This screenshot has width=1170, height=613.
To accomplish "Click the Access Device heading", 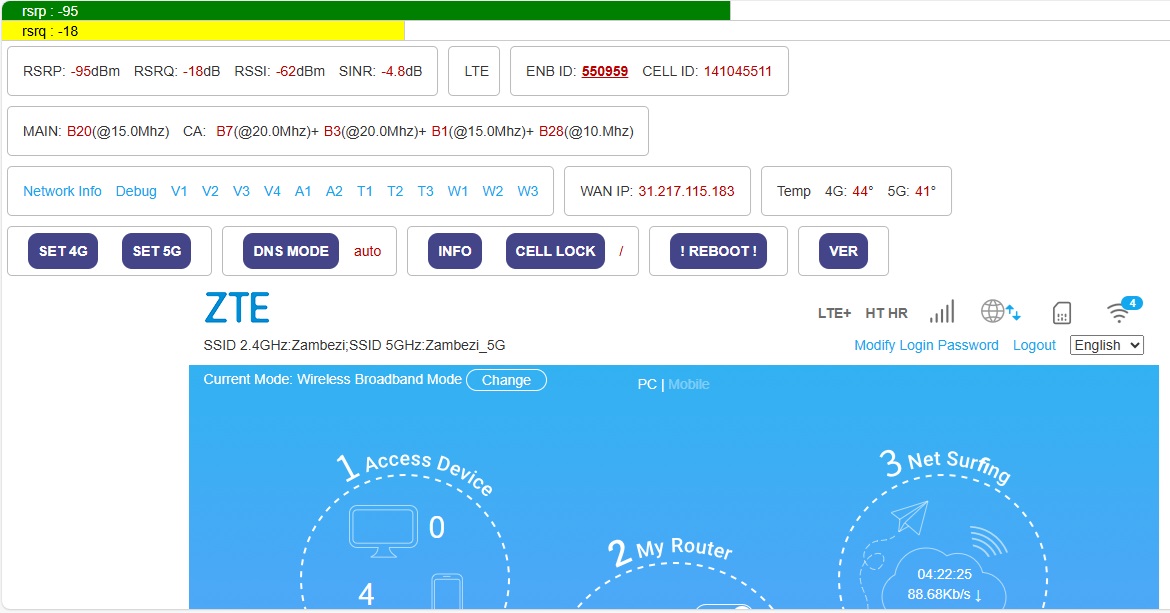I will coord(428,474).
